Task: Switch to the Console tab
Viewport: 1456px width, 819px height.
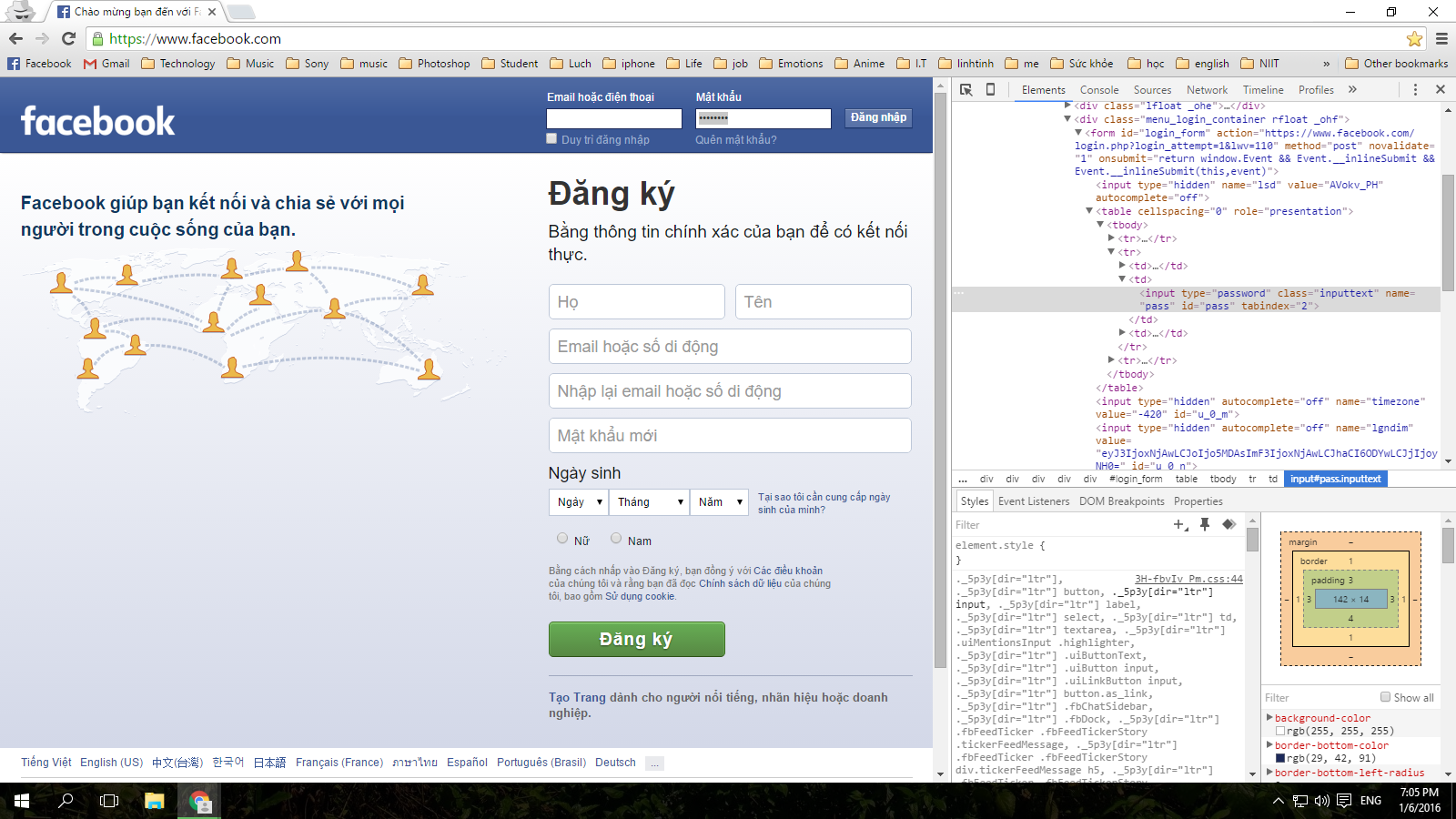Action: pos(1099,90)
